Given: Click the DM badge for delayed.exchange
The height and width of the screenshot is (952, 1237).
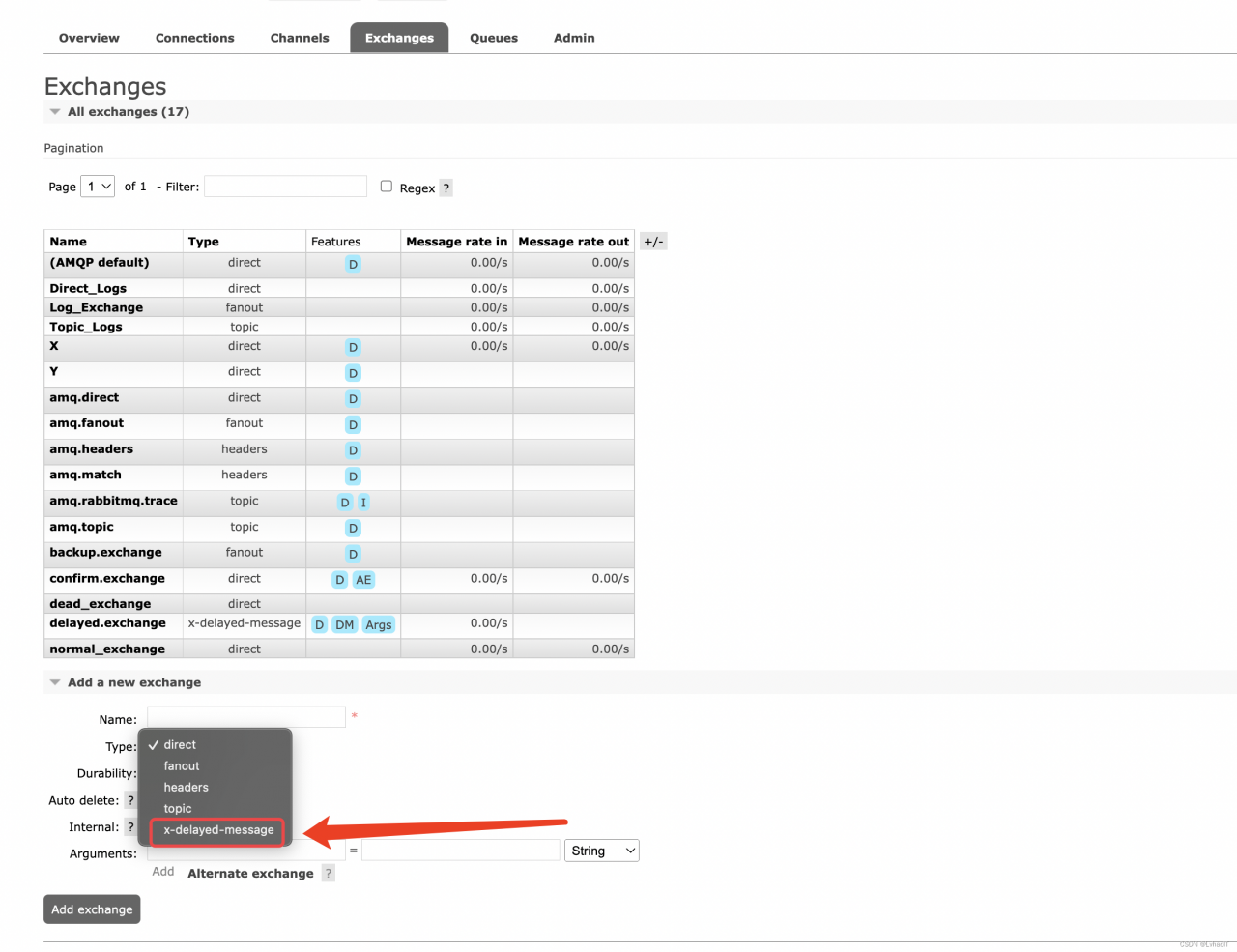Looking at the screenshot, I should [x=345, y=625].
